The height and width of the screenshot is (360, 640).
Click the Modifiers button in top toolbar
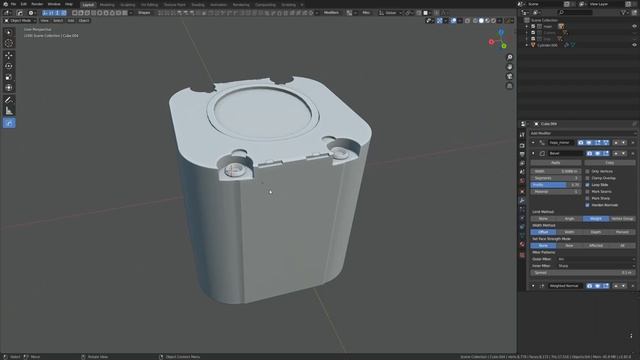(331, 13)
